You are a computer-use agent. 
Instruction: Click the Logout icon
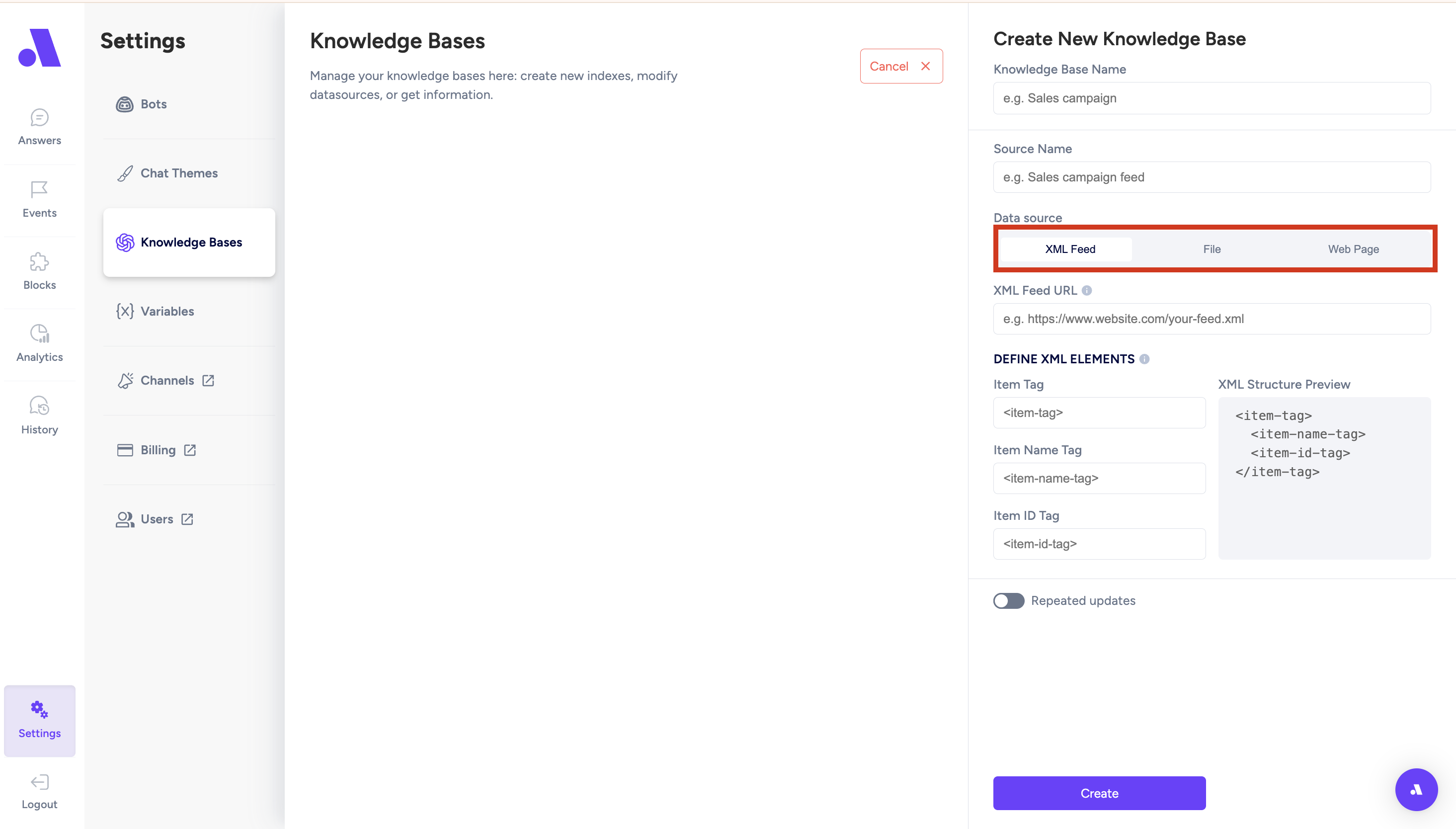[39, 782]
